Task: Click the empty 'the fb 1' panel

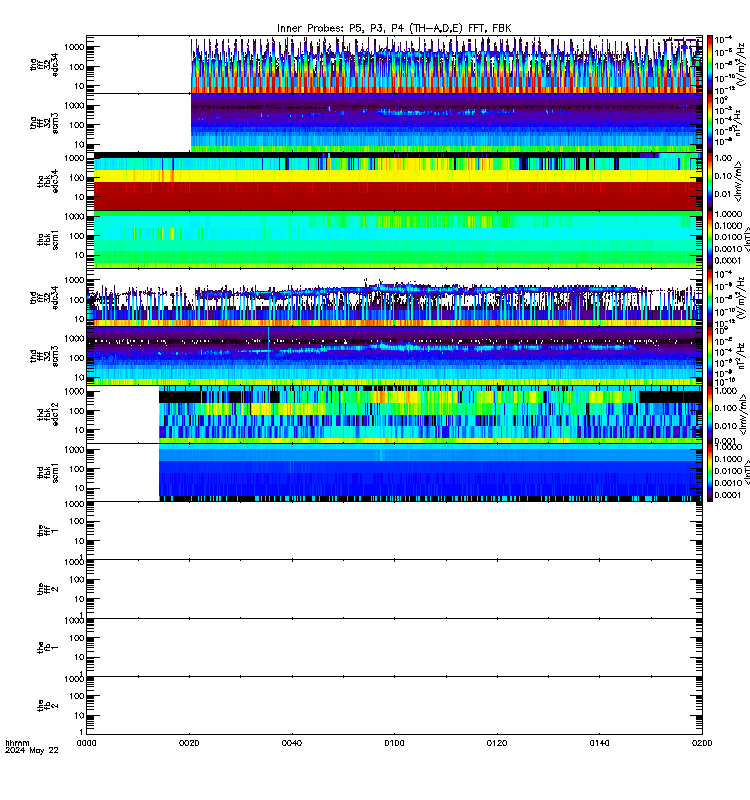Action: 394,647
